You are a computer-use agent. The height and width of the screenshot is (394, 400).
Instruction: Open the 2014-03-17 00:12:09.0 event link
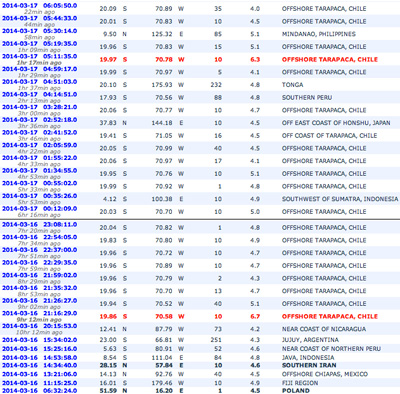point(40,208)
